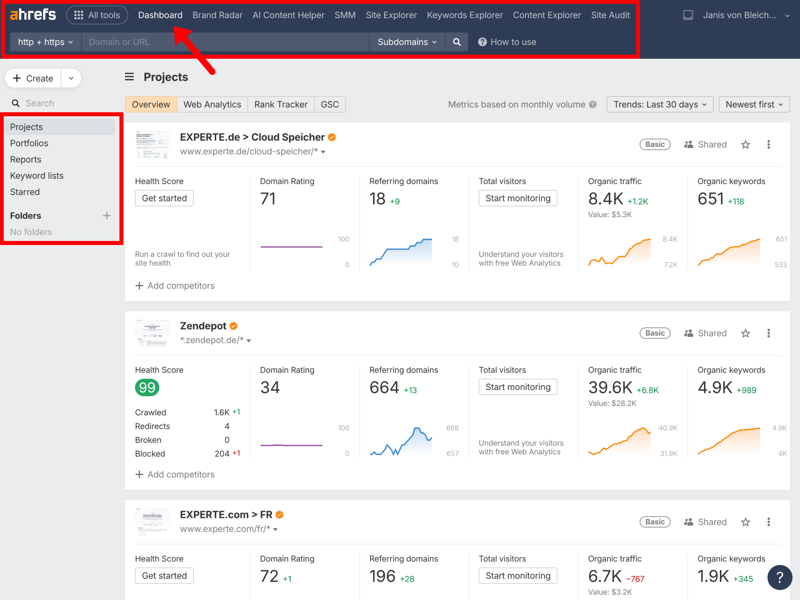Change Trends: Last 30 days dropdown
This screenshot has width=800, height=600.
(659, 105)
